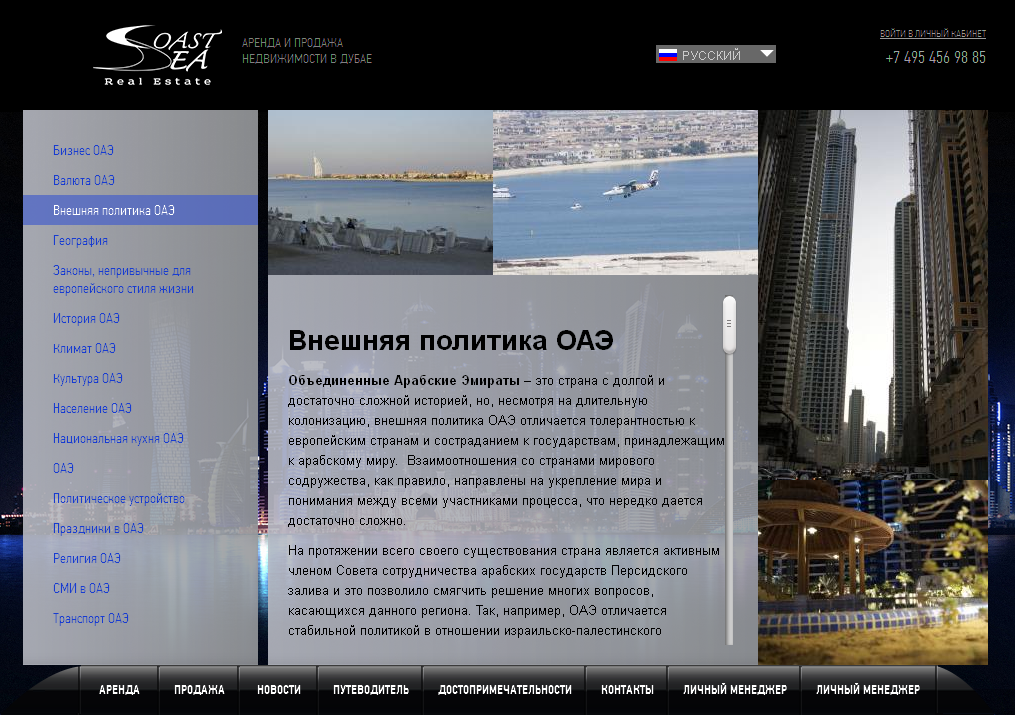
Task: Open Законы, непривычные для европейского стиля жизни
Action: click(123, 280)
